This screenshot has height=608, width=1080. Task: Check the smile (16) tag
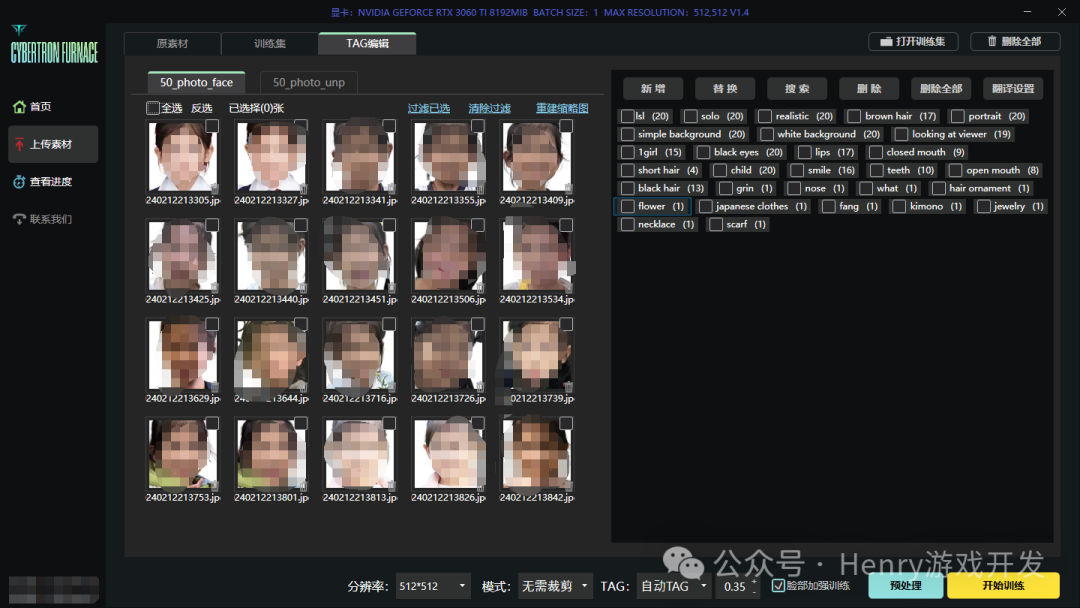pos(797,170)
